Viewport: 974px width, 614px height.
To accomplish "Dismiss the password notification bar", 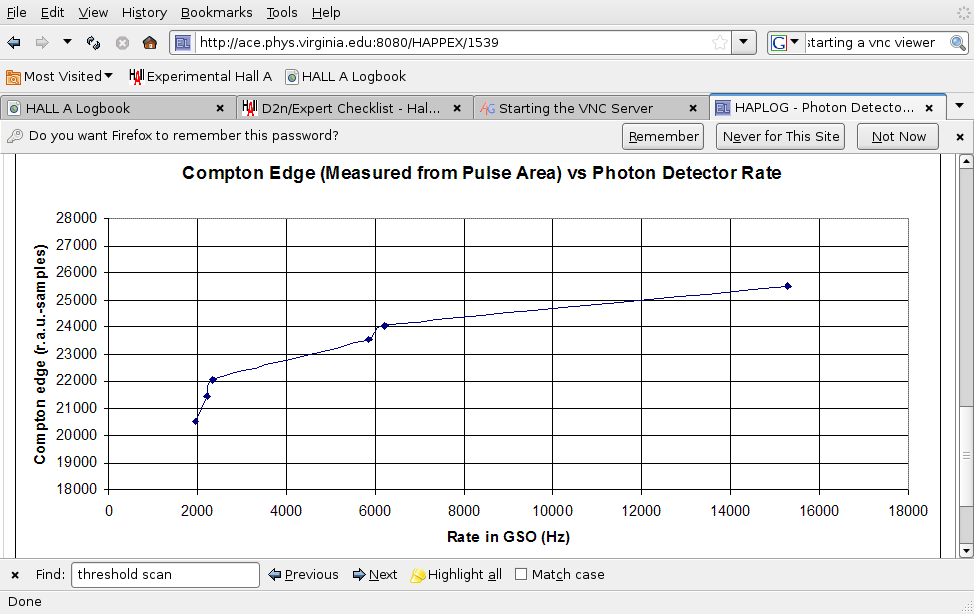I will click(960, 137).
